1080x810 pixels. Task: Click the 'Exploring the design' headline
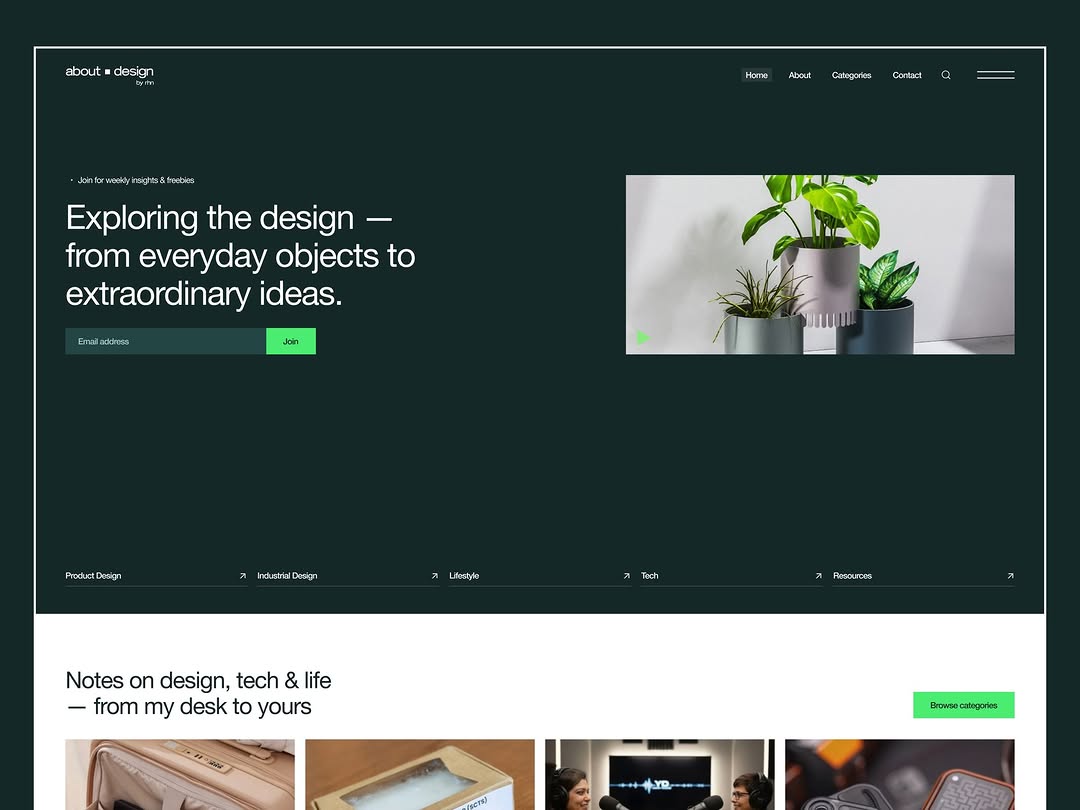tap(240, 256)
